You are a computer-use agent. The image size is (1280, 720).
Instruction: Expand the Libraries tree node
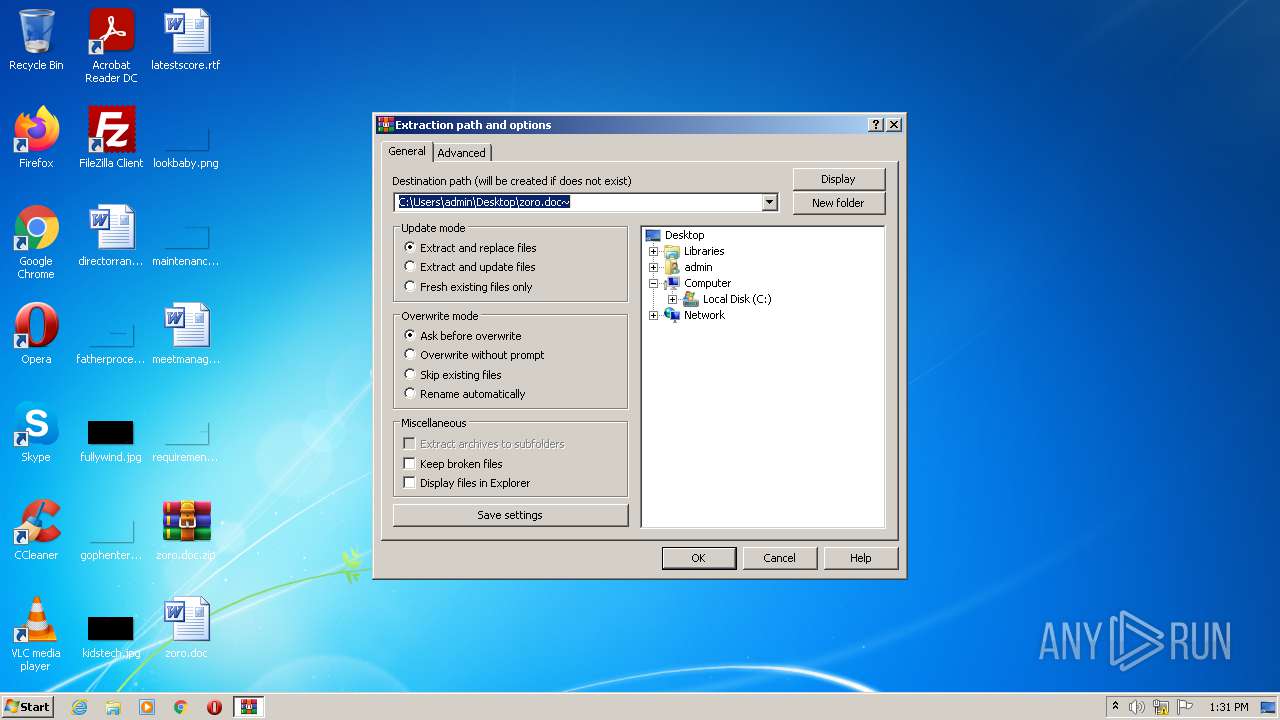[x=654, y=251]
